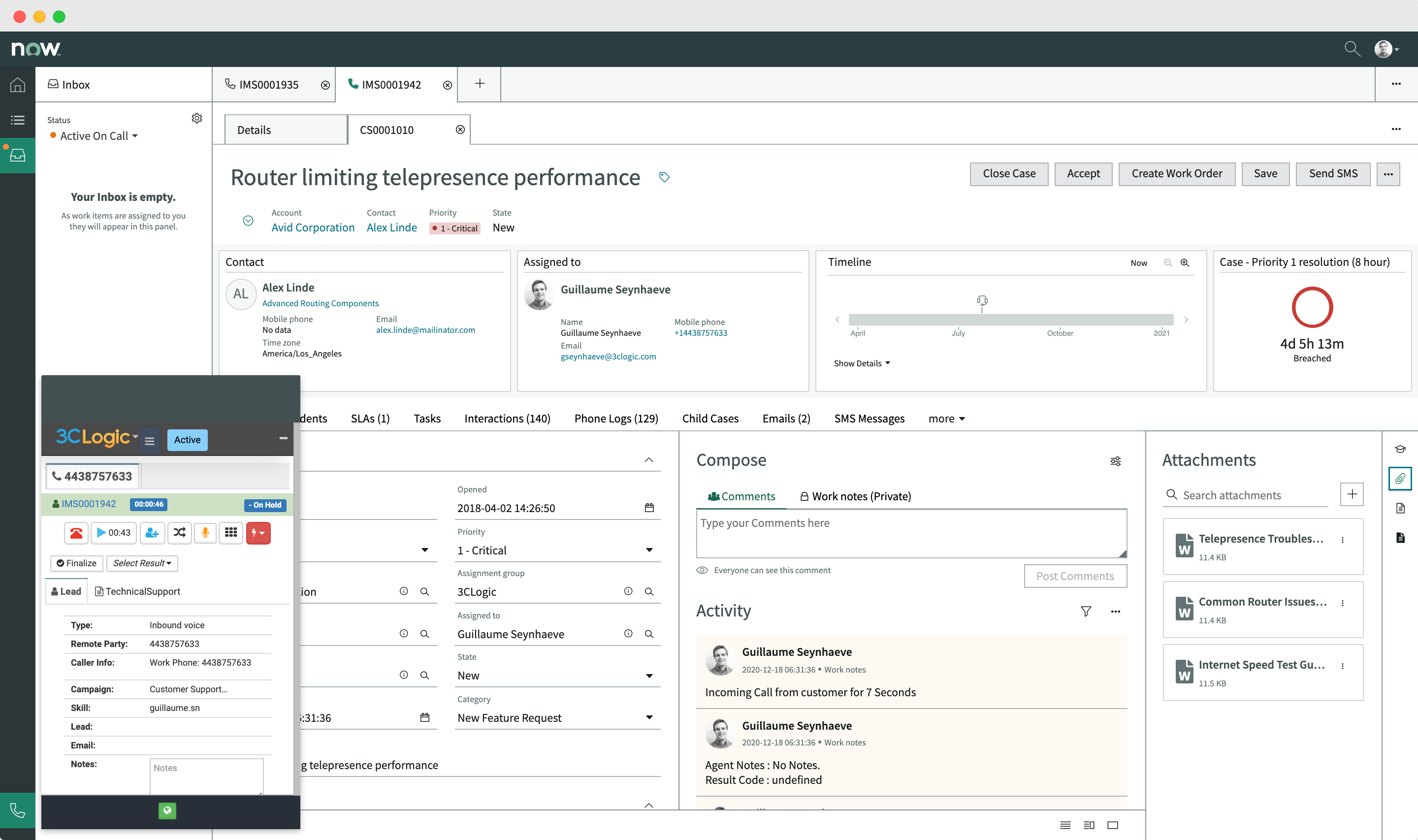Switch to single-column layout view icon
The image size is (1418, 840).
pyautogui.click(x=1065, y=825)
